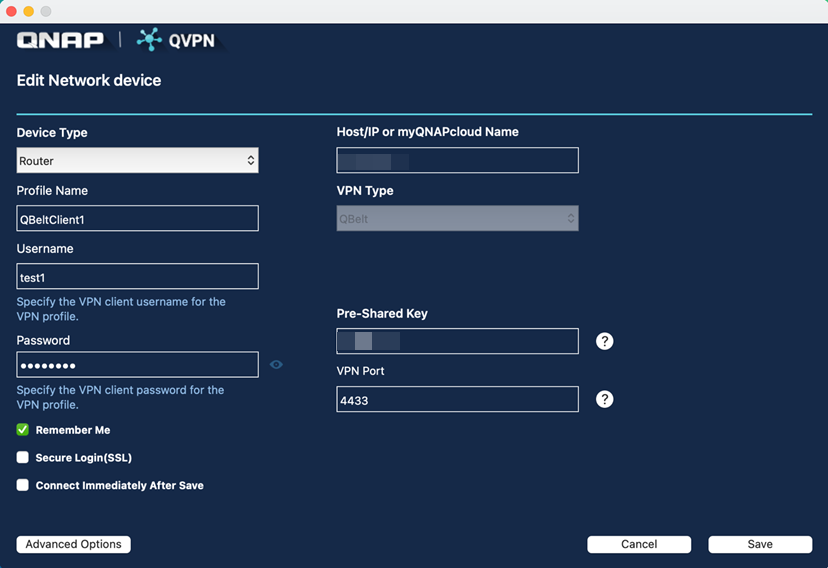Open the Device Type dropdown
Screen dimensions: 828x568
(x=137, y=160)
